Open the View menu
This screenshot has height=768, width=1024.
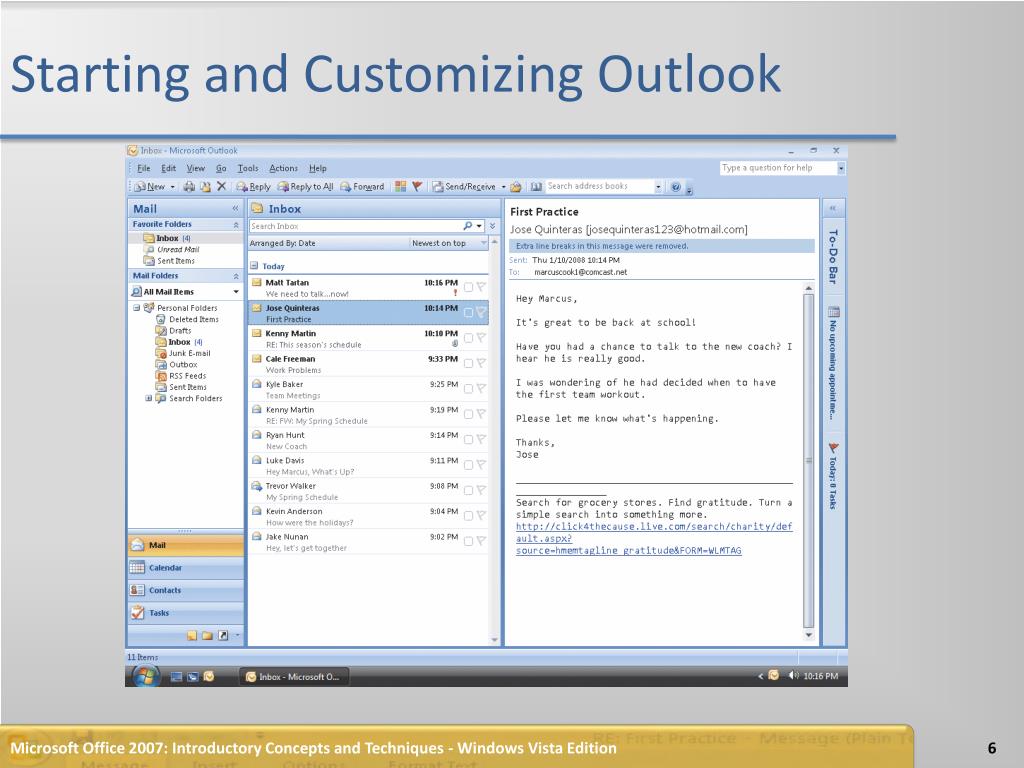click(195, 168)
